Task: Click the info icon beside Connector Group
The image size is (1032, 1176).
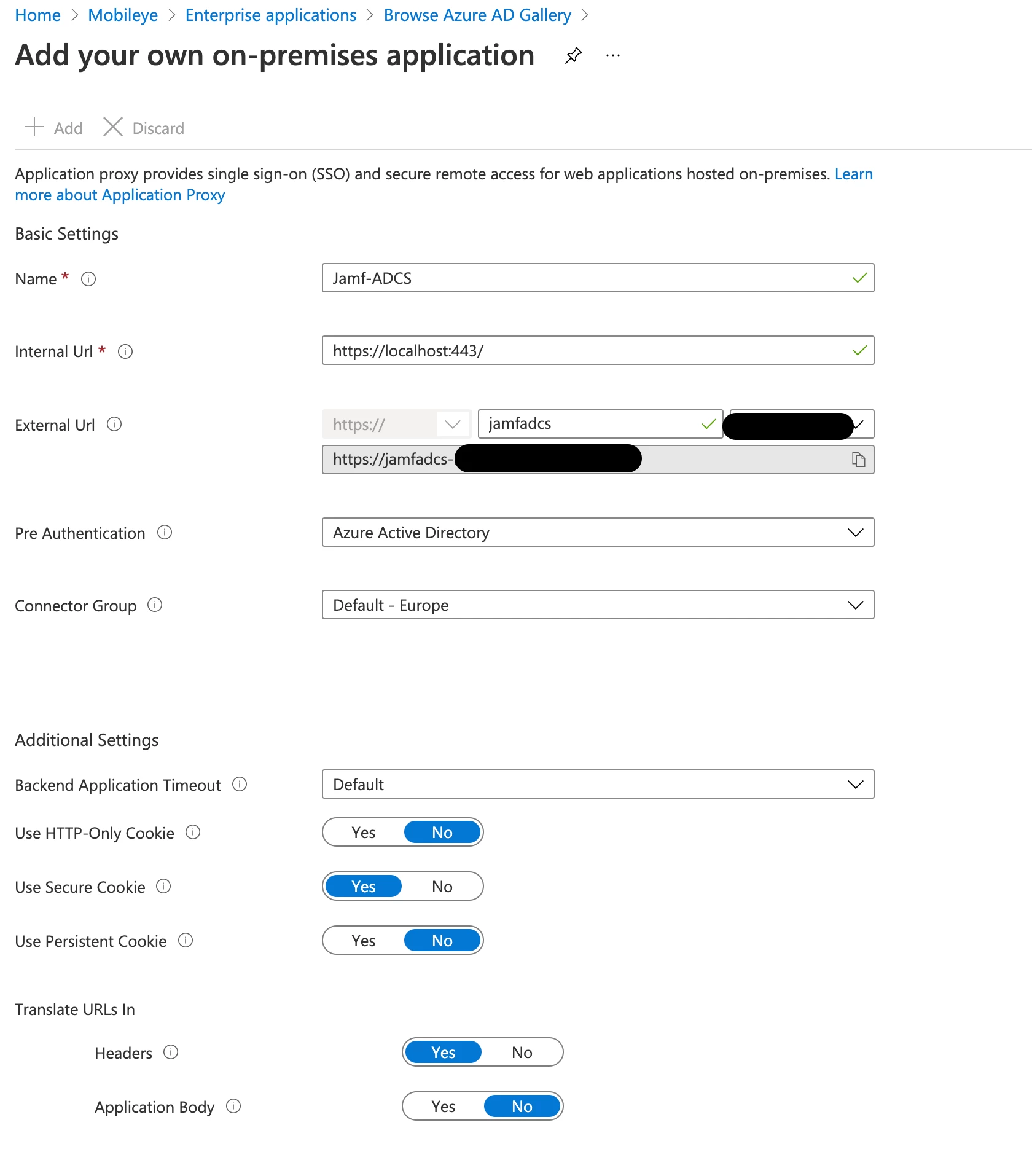Action: coord(155,605)
